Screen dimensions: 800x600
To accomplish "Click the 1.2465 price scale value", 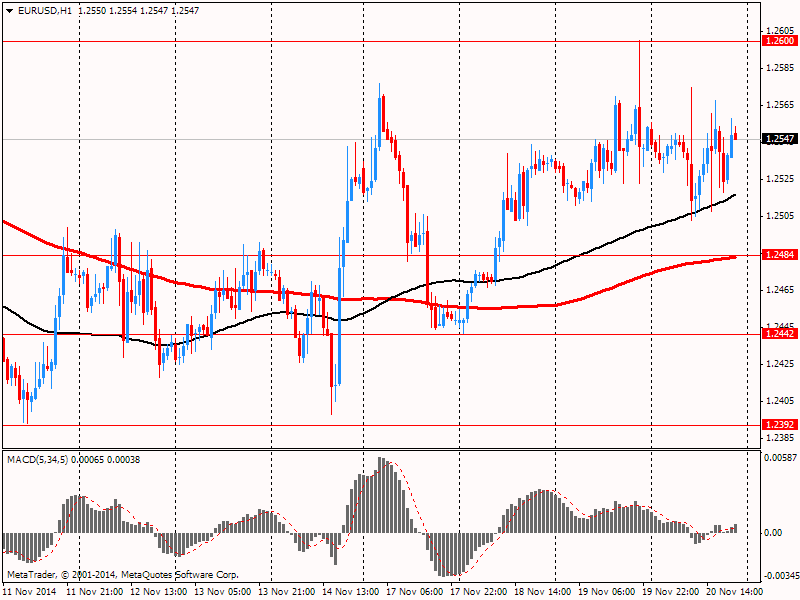I will (781, 290).
